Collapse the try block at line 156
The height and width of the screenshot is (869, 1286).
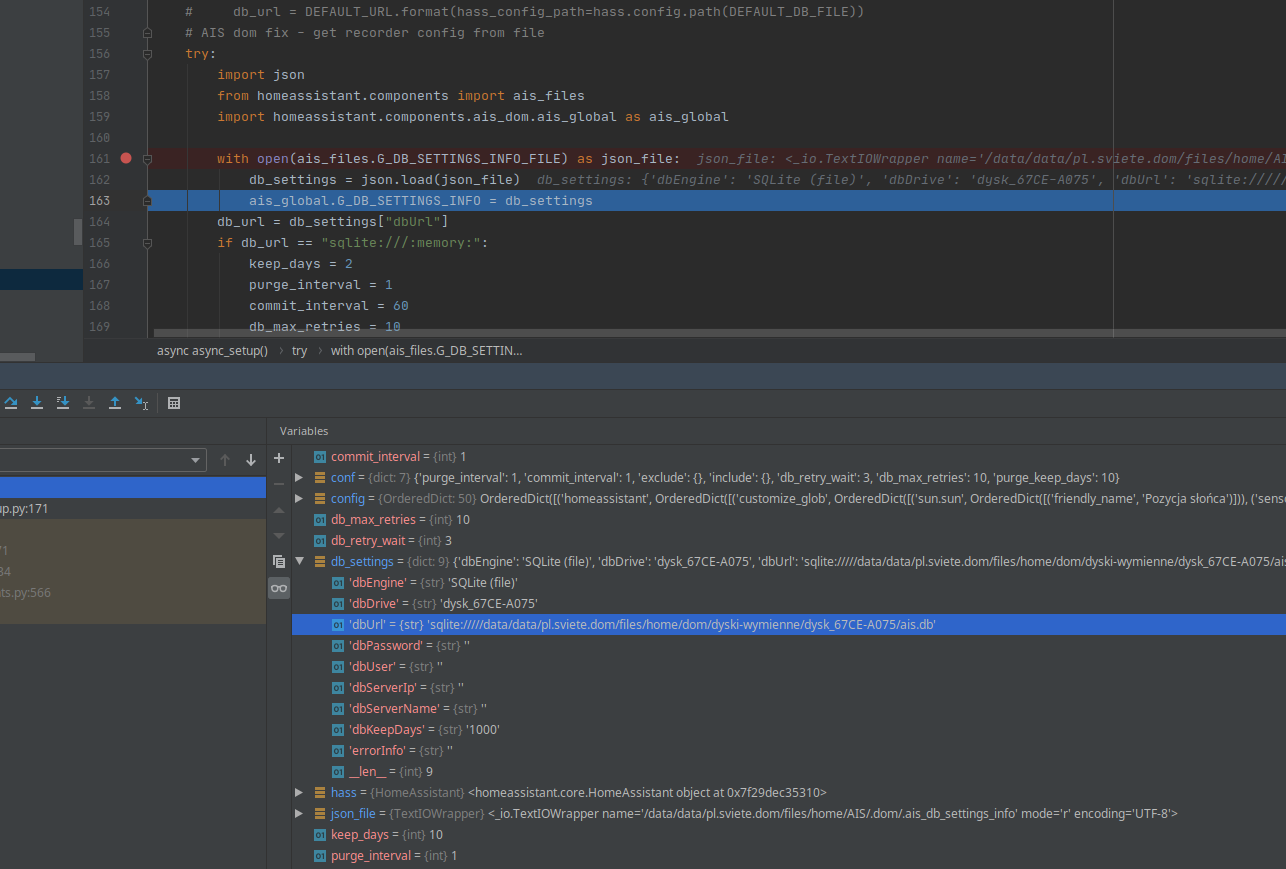147,54
